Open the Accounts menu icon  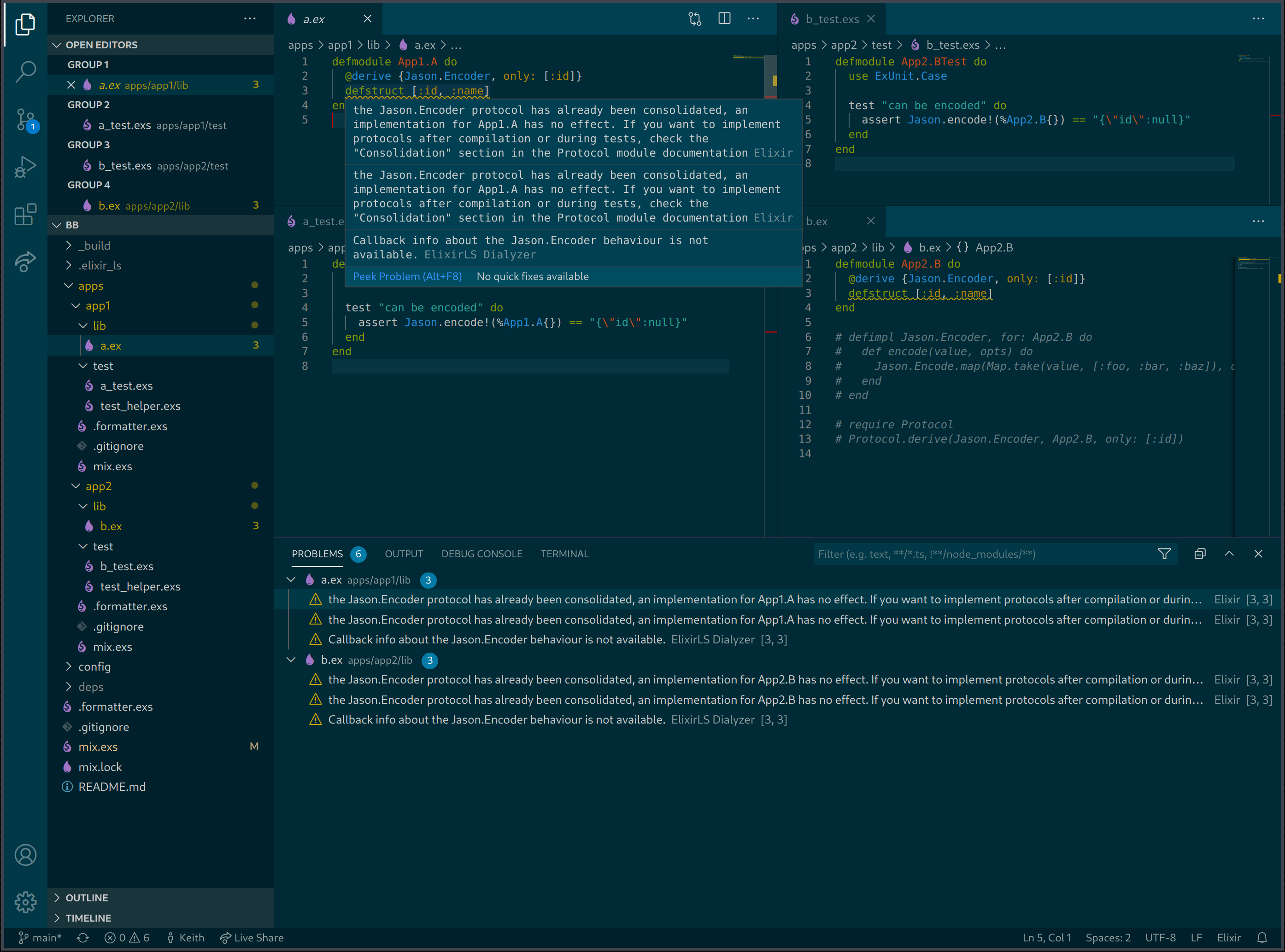[25, 855]
